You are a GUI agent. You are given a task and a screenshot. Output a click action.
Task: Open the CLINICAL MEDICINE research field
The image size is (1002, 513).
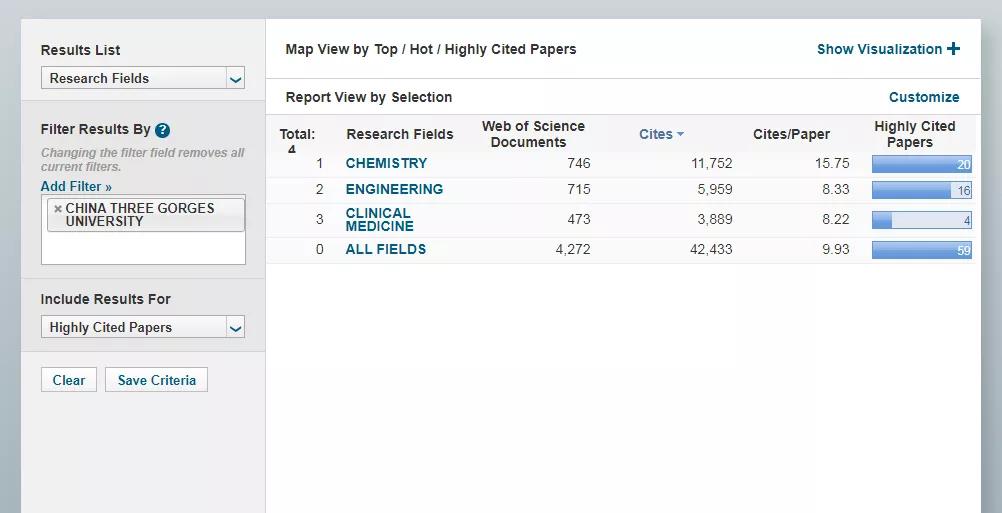(x=379, y=219)
